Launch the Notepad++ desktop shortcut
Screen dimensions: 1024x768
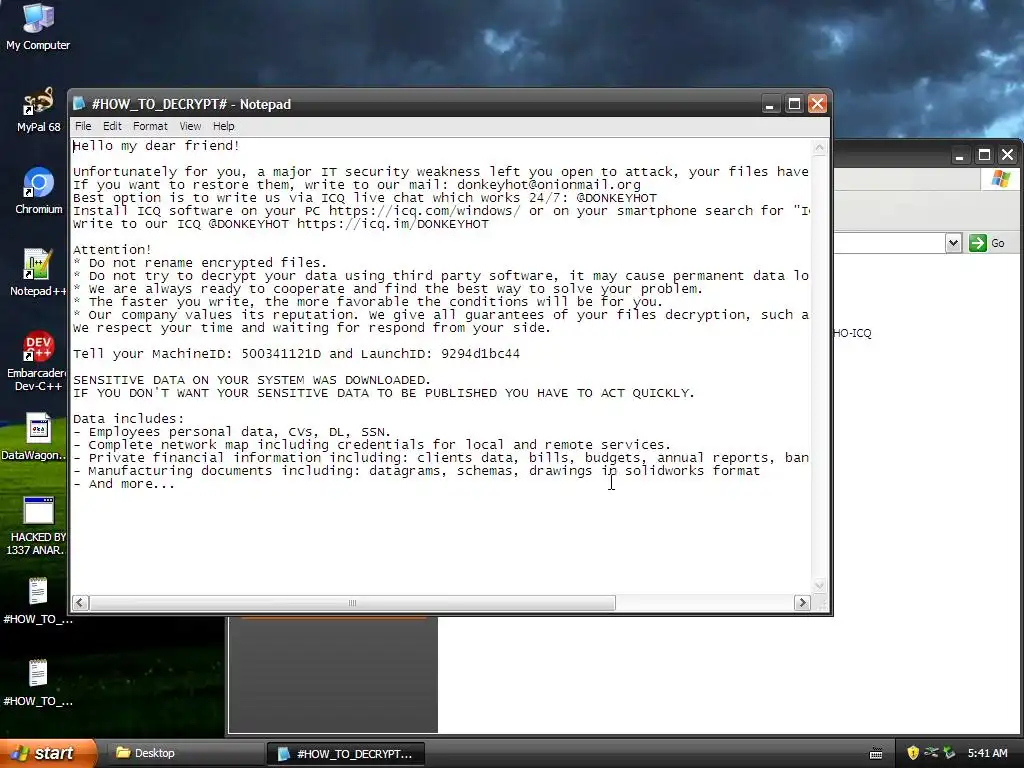(x=38, y=273)
